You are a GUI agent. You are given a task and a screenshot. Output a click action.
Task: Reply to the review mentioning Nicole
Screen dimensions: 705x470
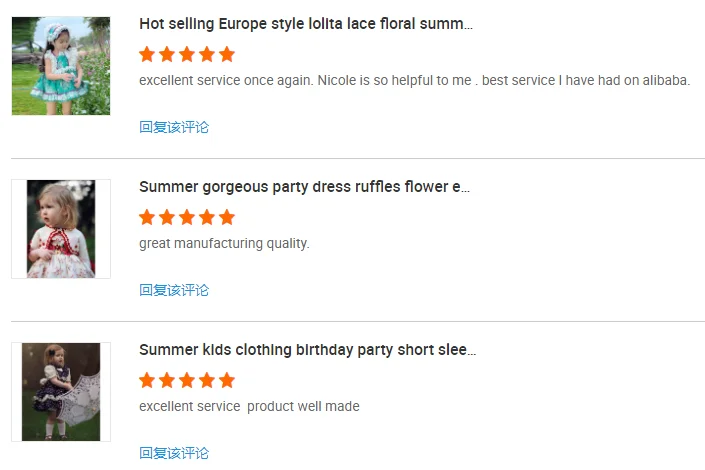[x=174, y=127]
